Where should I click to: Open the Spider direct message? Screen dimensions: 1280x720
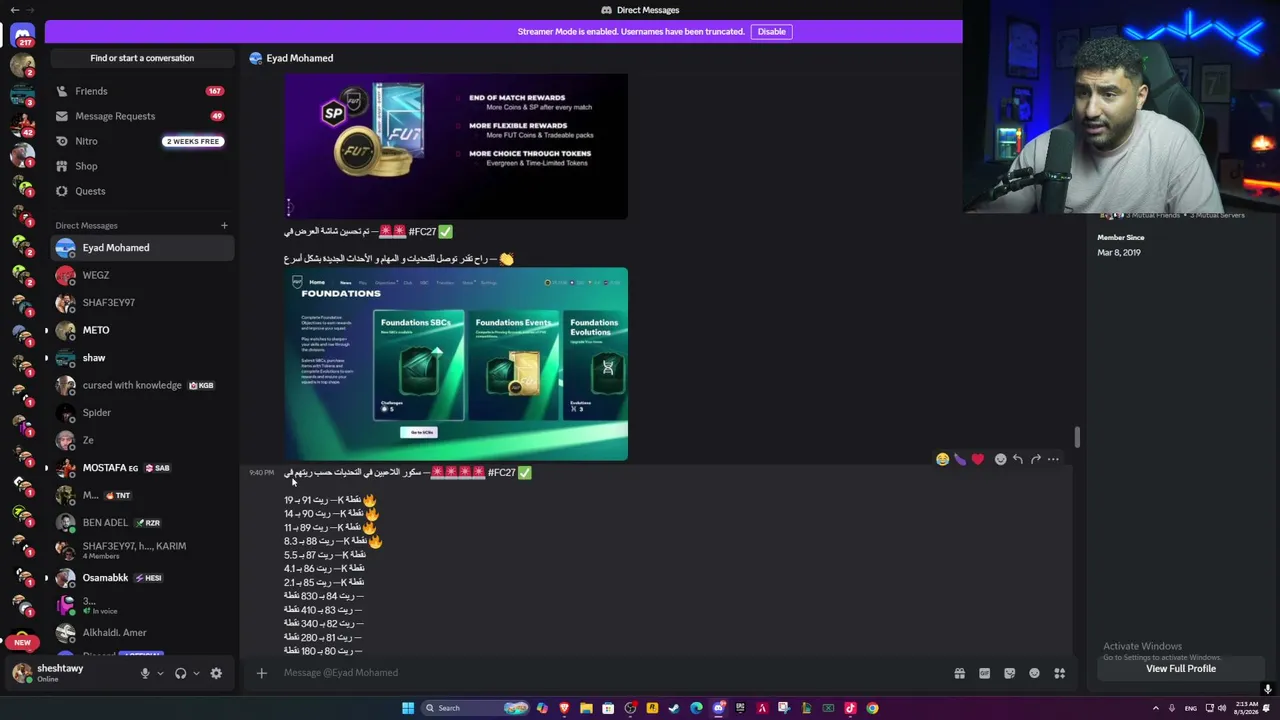(x=142, y=412)
